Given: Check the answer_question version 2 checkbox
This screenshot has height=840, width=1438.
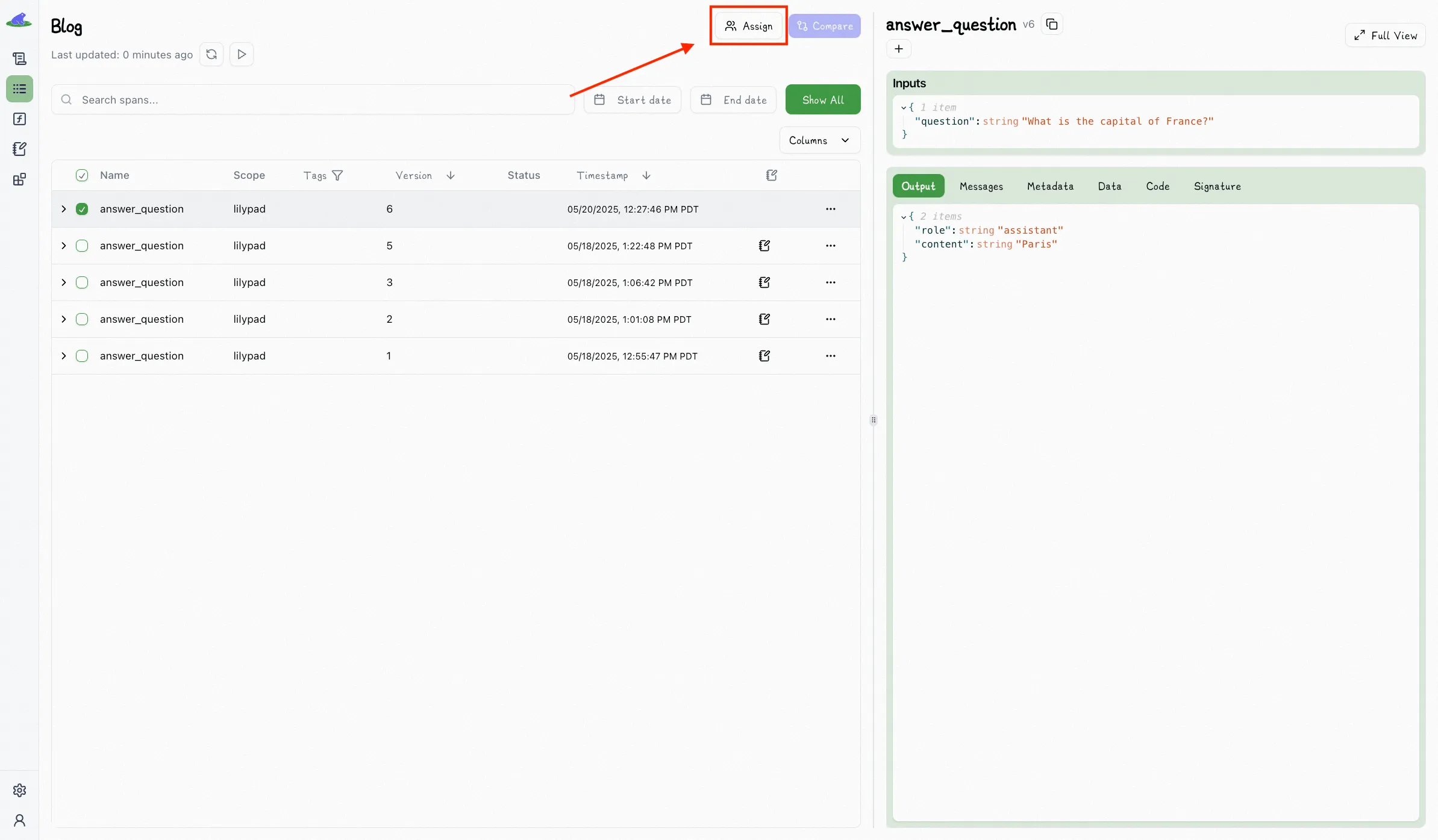Looking at the screenshot, I should tap(82, 319).
